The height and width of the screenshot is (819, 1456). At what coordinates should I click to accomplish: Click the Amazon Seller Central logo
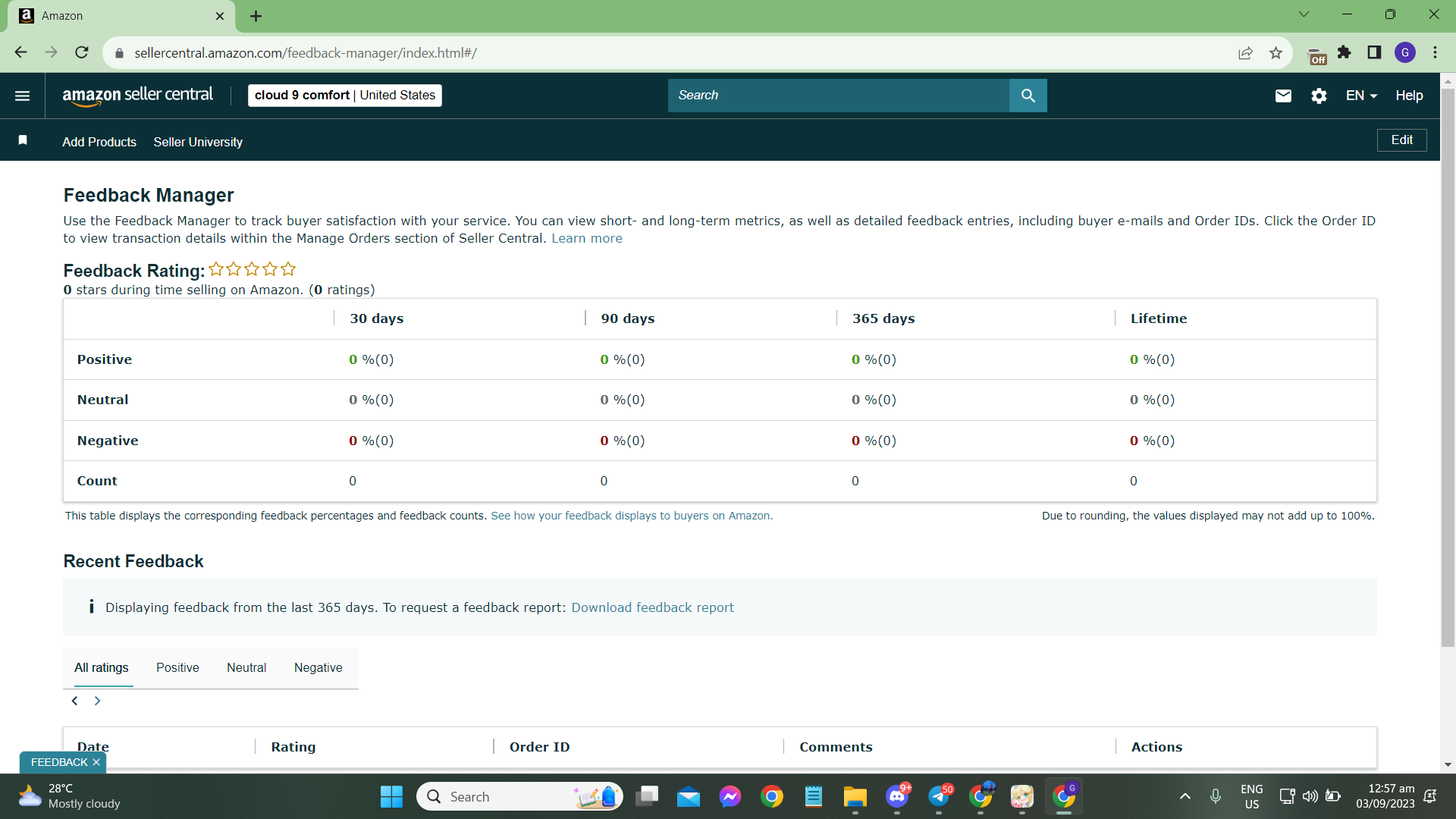(137, 96)
